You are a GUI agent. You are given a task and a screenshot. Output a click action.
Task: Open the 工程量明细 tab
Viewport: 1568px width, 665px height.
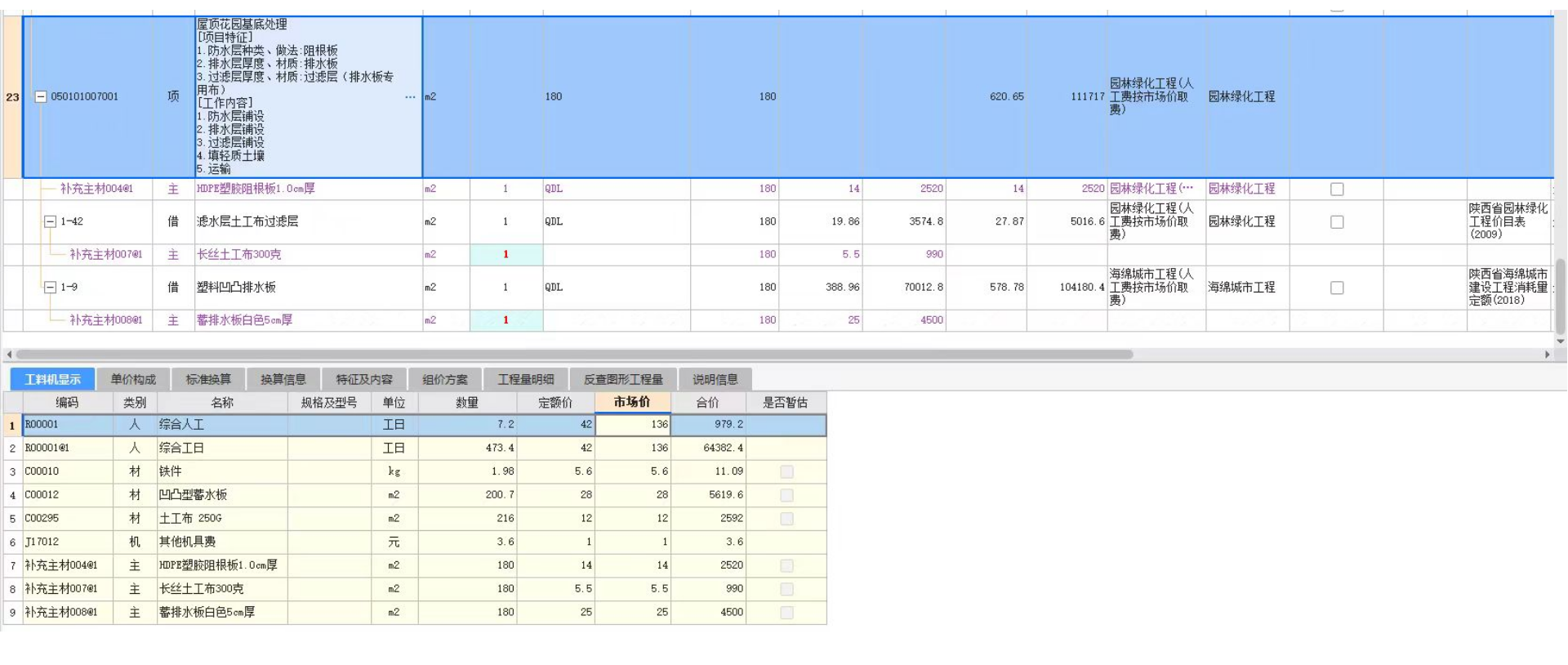[526, 379]
